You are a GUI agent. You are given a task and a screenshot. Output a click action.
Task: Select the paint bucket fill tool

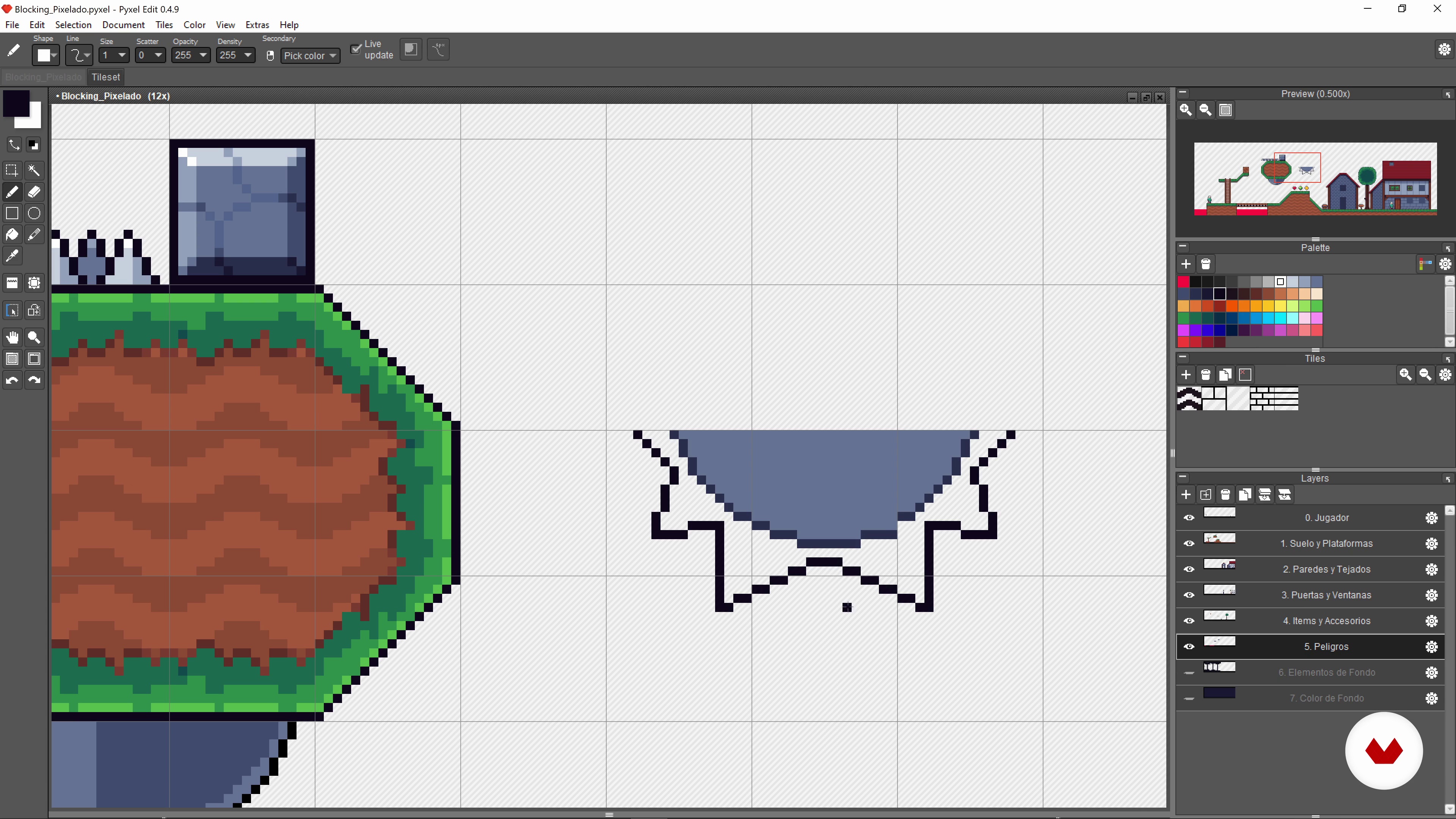click(x=12, y=235)
